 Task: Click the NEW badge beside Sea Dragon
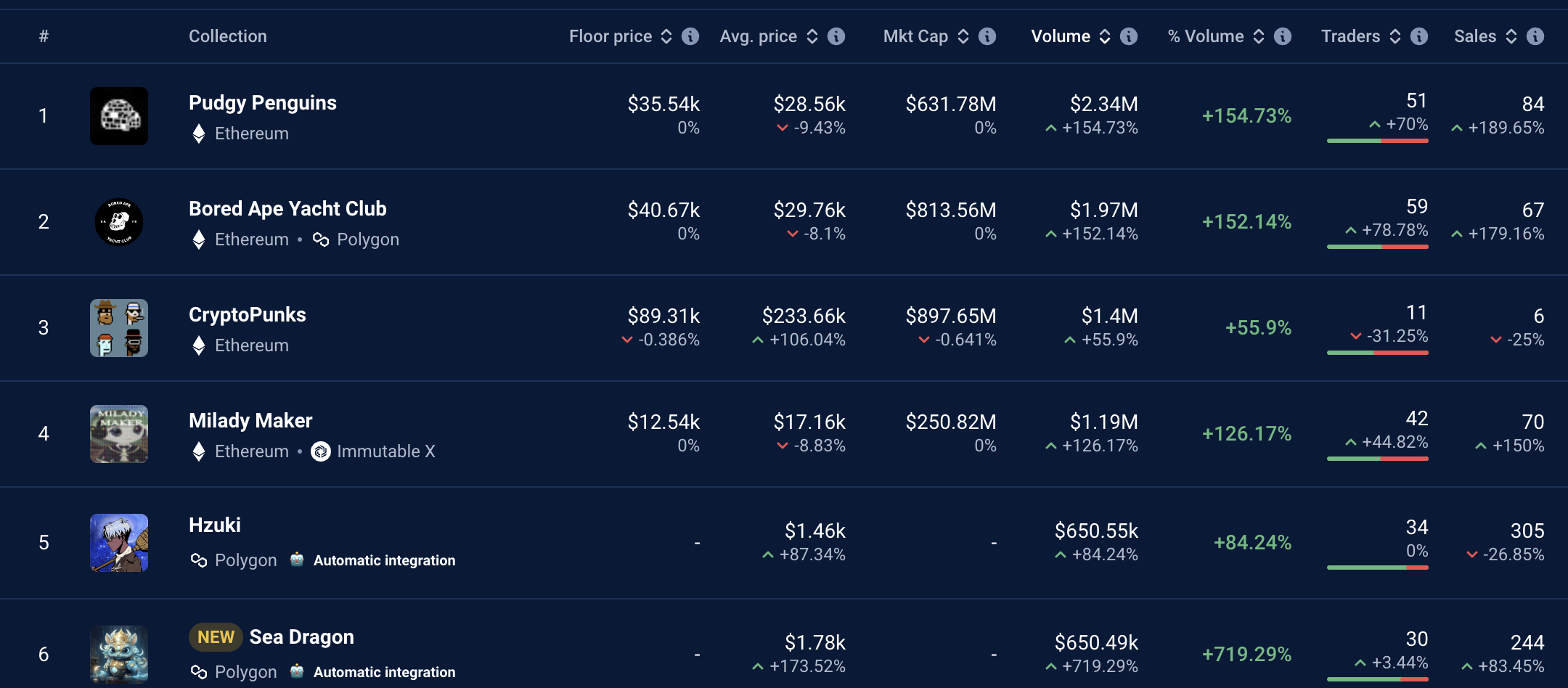pos(216,637)
